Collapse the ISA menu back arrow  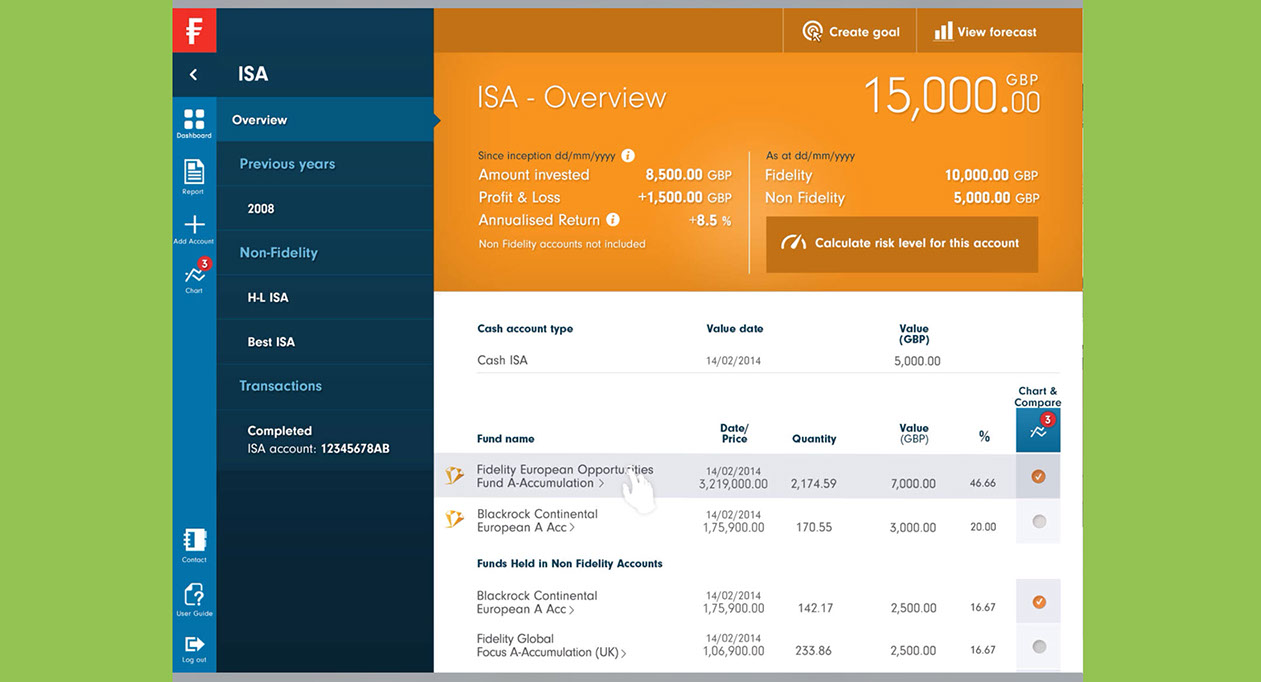click(x=194, y=74)
